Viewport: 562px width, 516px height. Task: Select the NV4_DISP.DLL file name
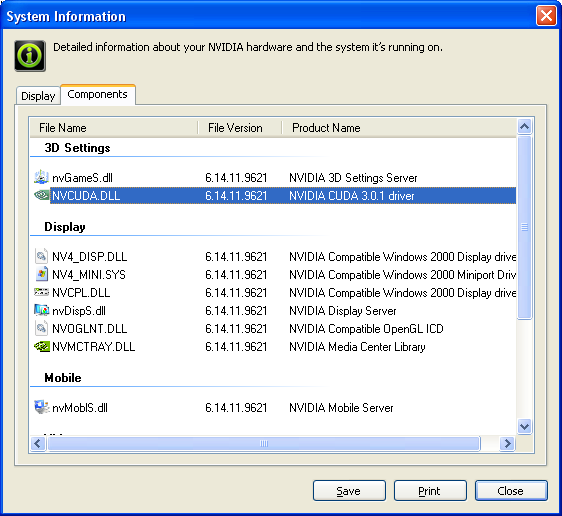click(x=90, y=257)
